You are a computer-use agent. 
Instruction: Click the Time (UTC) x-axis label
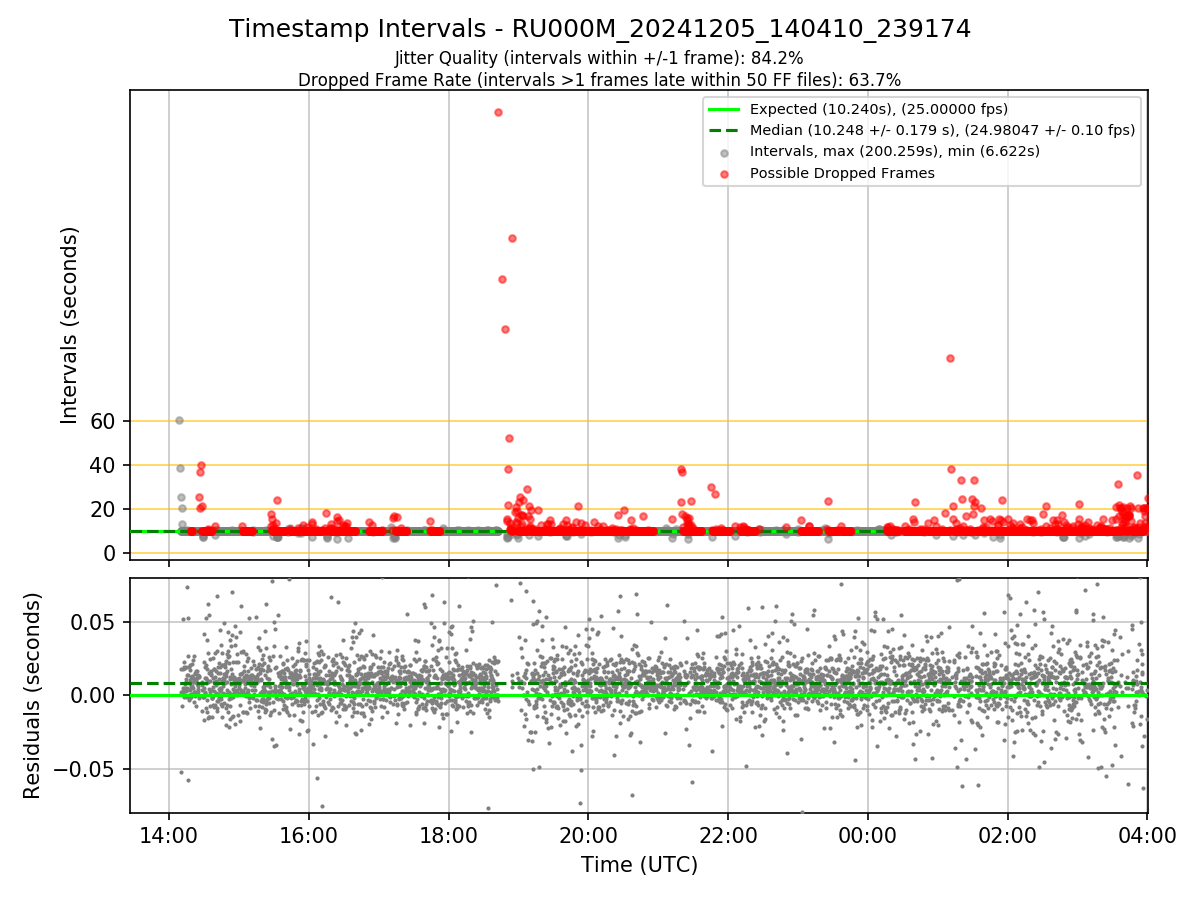[639, 866]
